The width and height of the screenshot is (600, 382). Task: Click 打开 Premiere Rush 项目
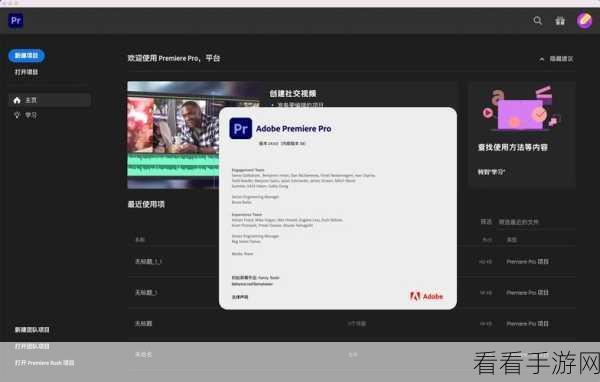(x=44, y=363)
